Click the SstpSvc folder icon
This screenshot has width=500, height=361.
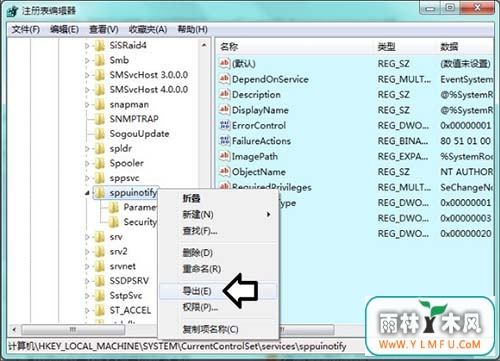click(99, 295)
